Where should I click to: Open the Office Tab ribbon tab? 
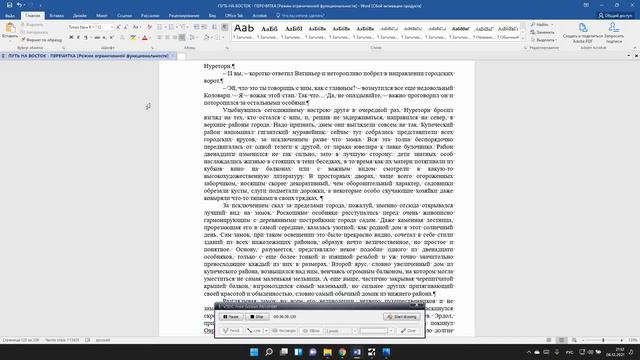(234, 16)
